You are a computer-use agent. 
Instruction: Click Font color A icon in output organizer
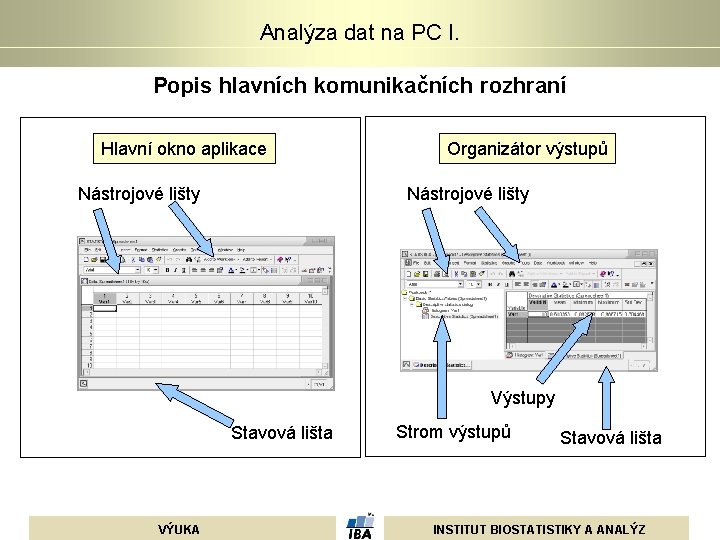pyautogui.click(x=554, y=285)
